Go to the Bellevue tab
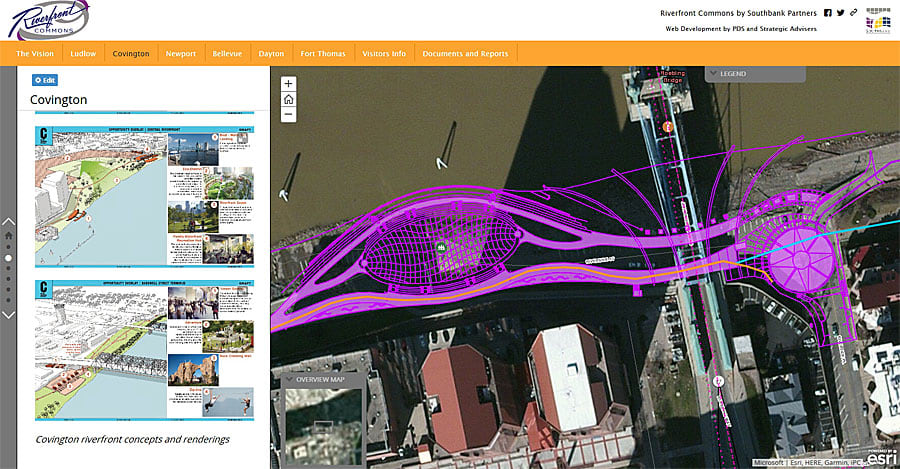Screen dimensions: 900x469 pyautogui.click(x=227, y=53)
